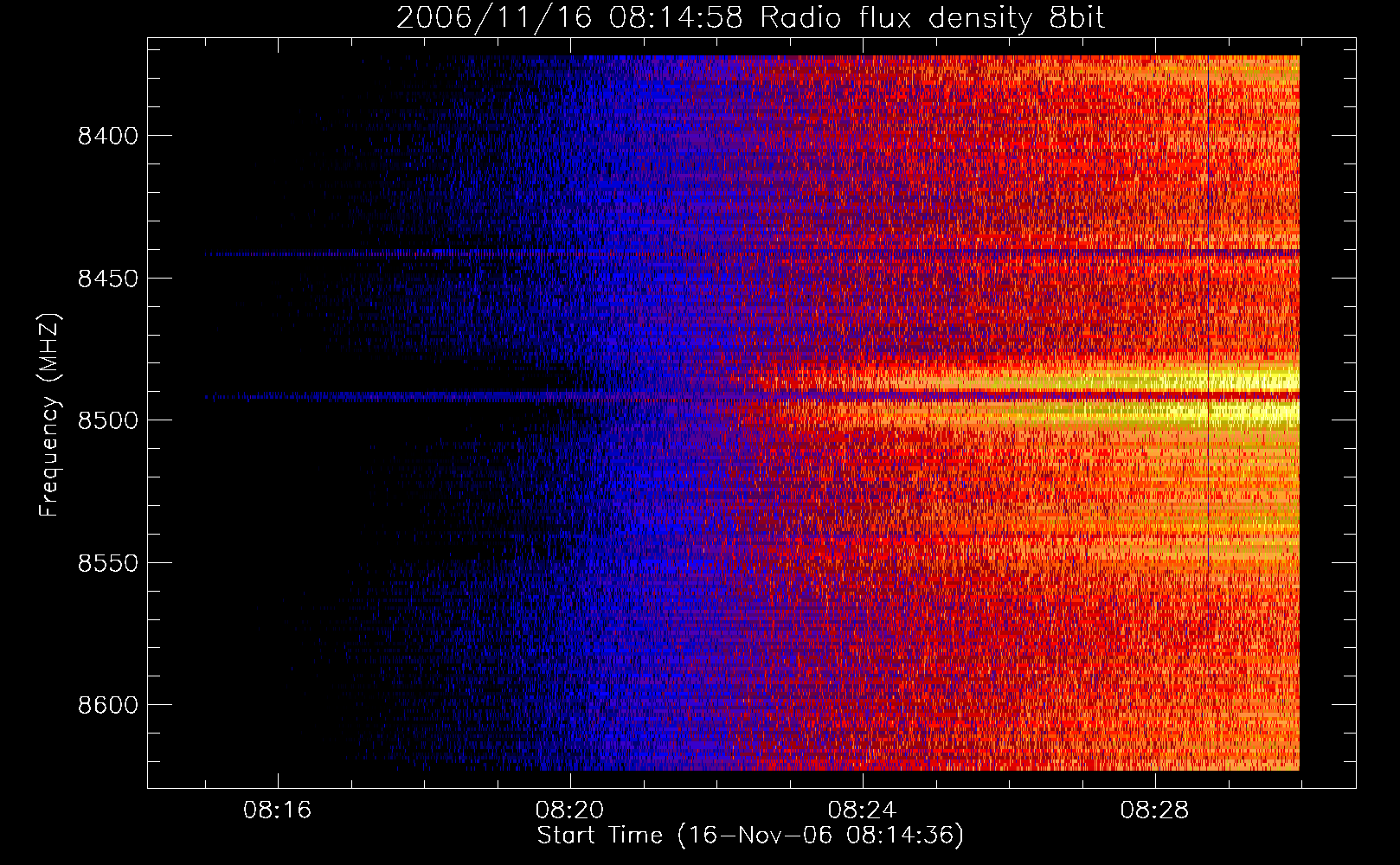Select the 8600 frequency axis label
The width and height of the screenshot is (1400, 865).
point(107,705)
